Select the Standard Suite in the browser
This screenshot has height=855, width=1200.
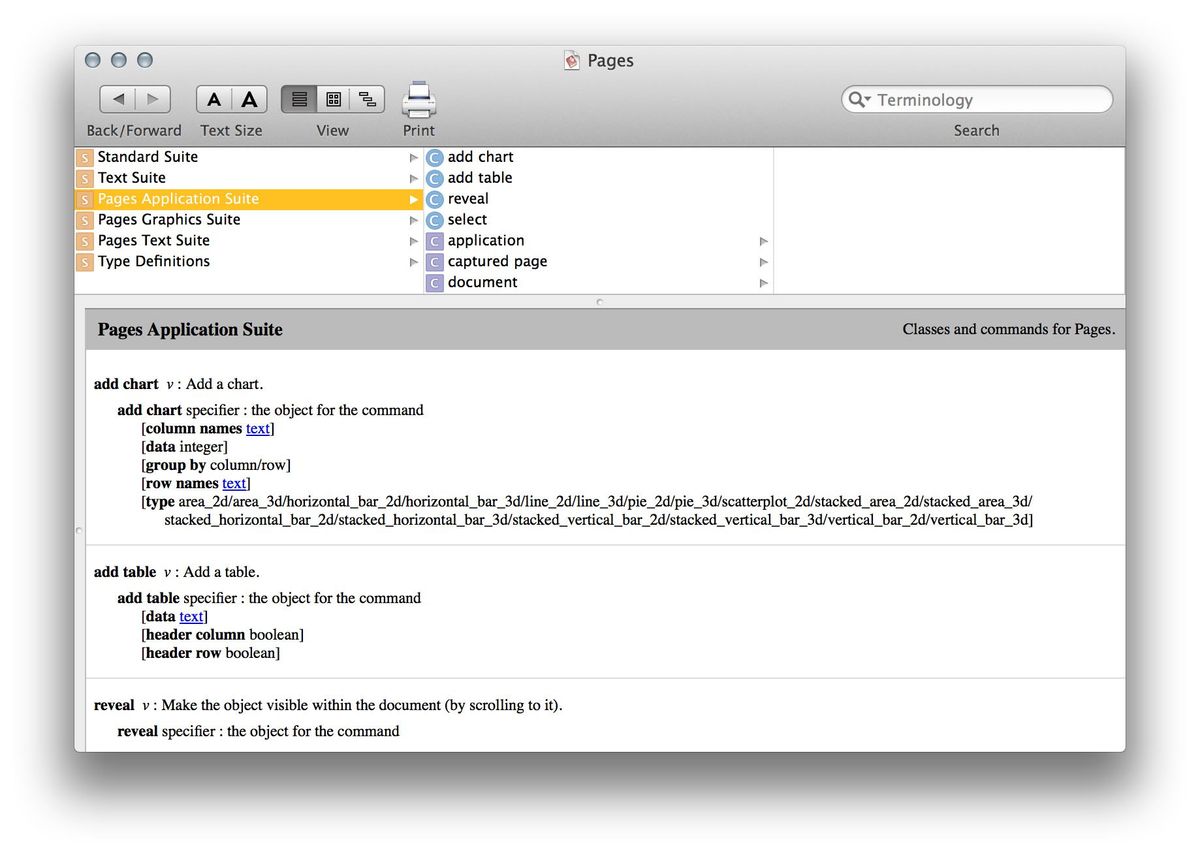[x=147, y=156]
